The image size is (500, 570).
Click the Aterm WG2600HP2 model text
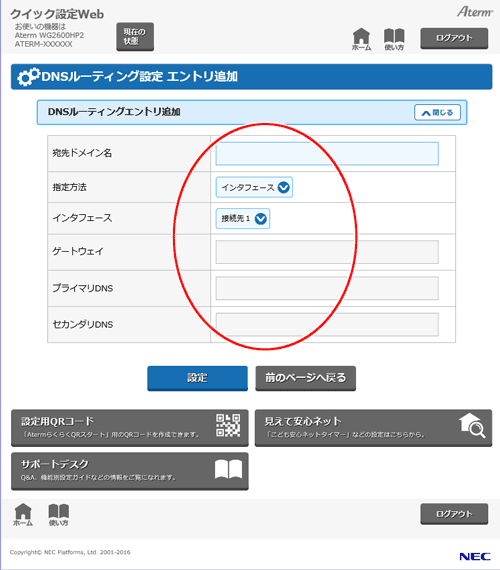(x=49, y=35)
